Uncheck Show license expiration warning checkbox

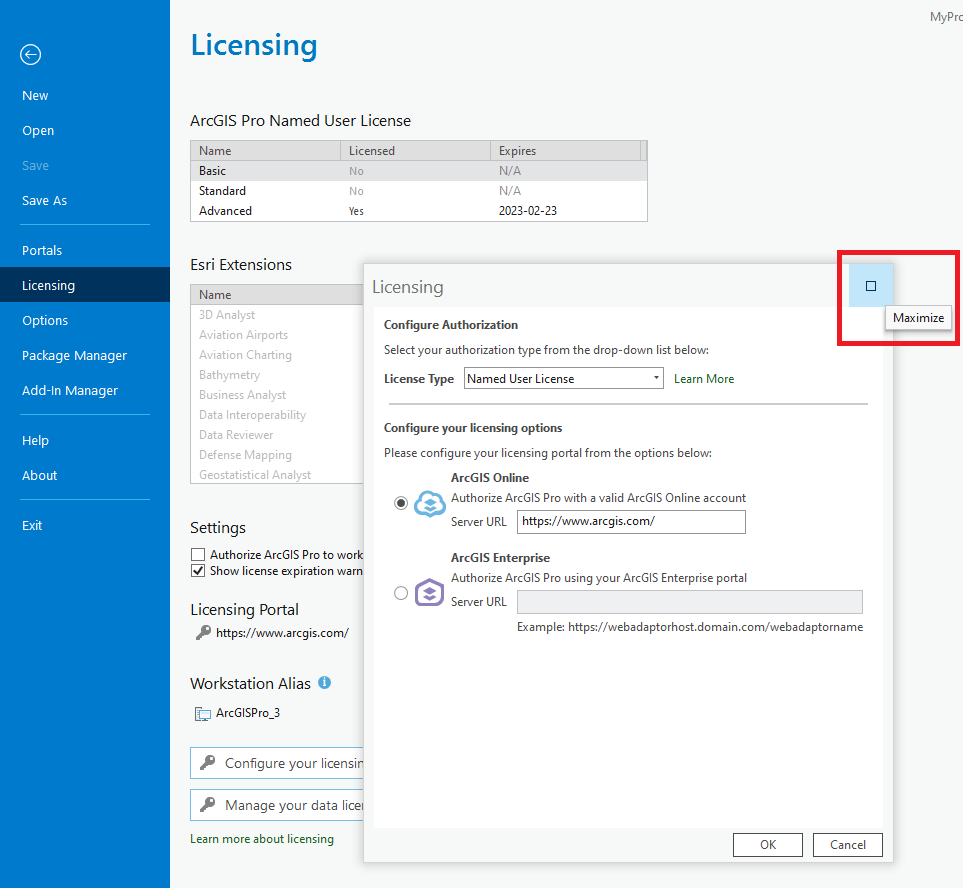click(x=198, y=571)
